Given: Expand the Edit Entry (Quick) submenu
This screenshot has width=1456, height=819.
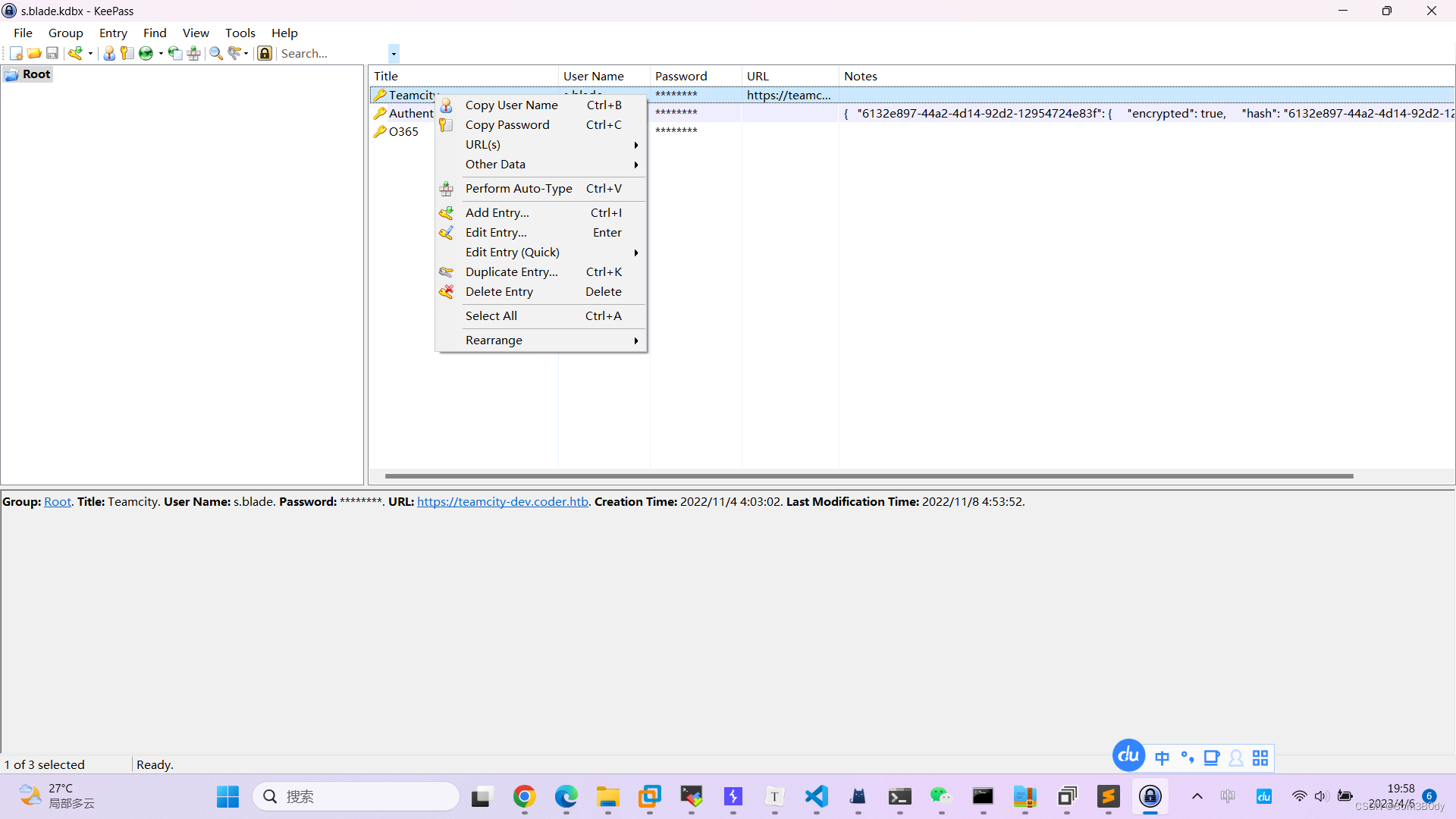Looking at the screenshot, I should 541,252.
